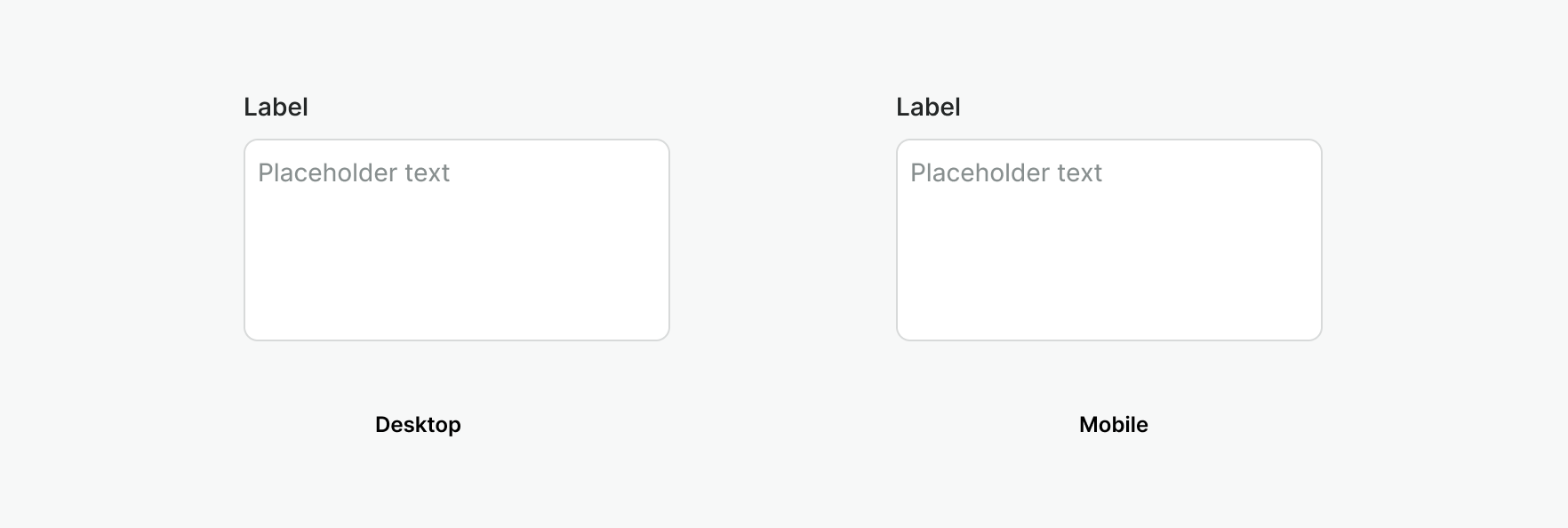Click the top-right corner inside the Desktop text area
The width and height of the screenshot is (1568, 528).
(656, 153)
